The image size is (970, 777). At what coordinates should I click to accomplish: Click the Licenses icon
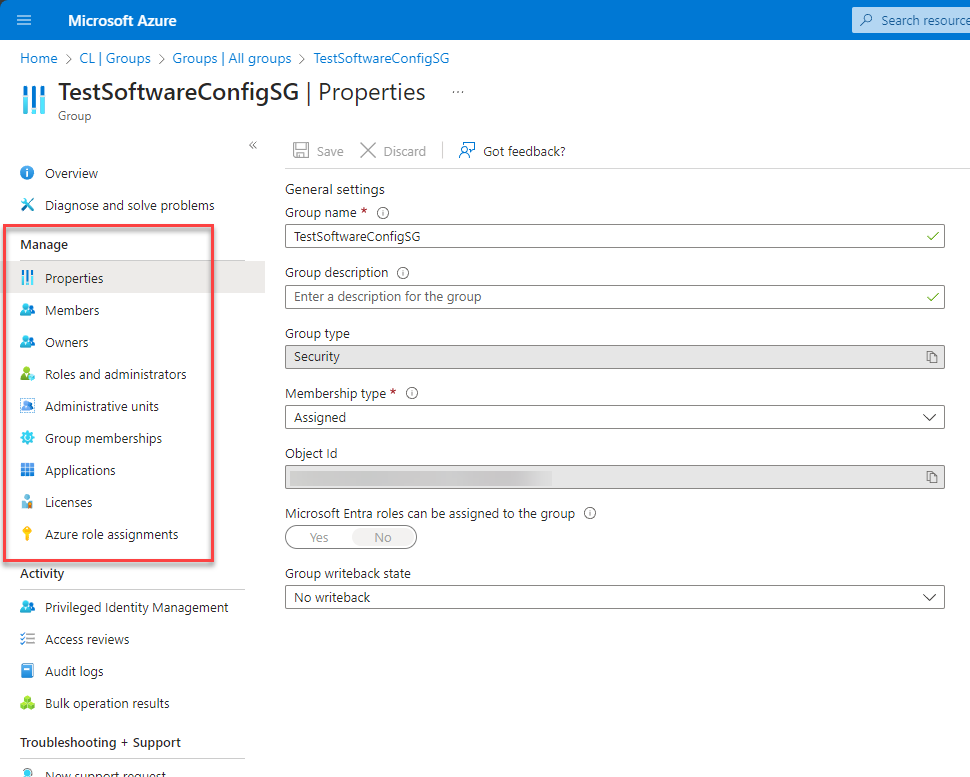(27, 502)
